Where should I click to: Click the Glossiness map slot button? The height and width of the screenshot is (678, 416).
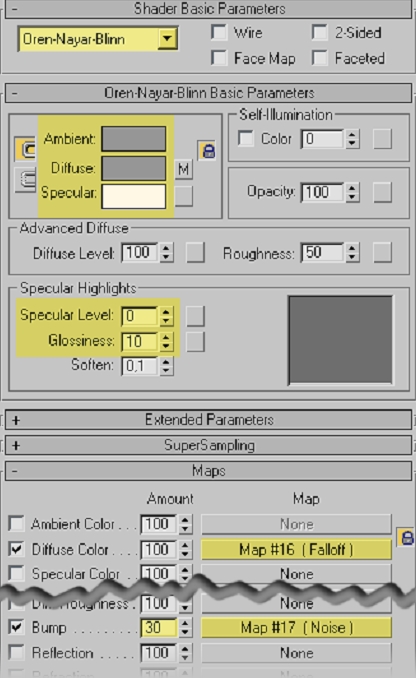(x=195, y=342)
